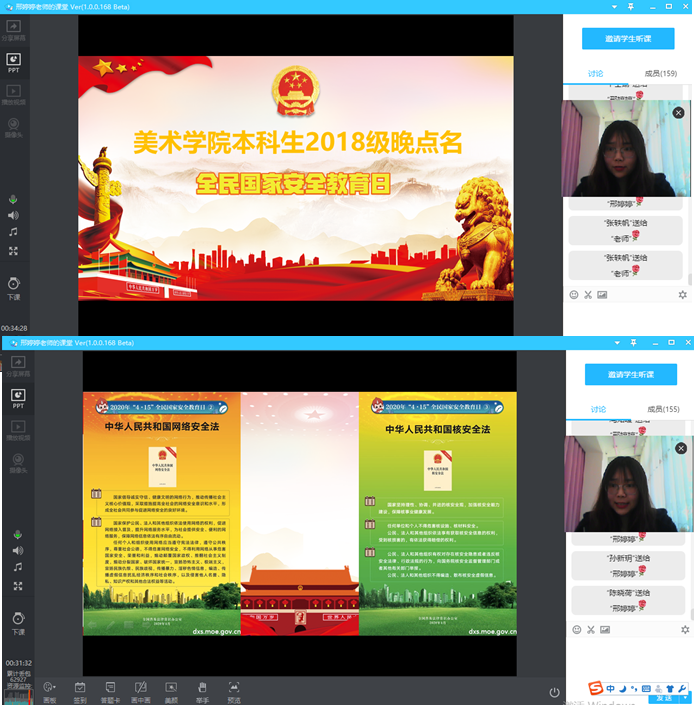Open chat settings gear in bottom panel
694x705 pixels.
coord(683,630)
